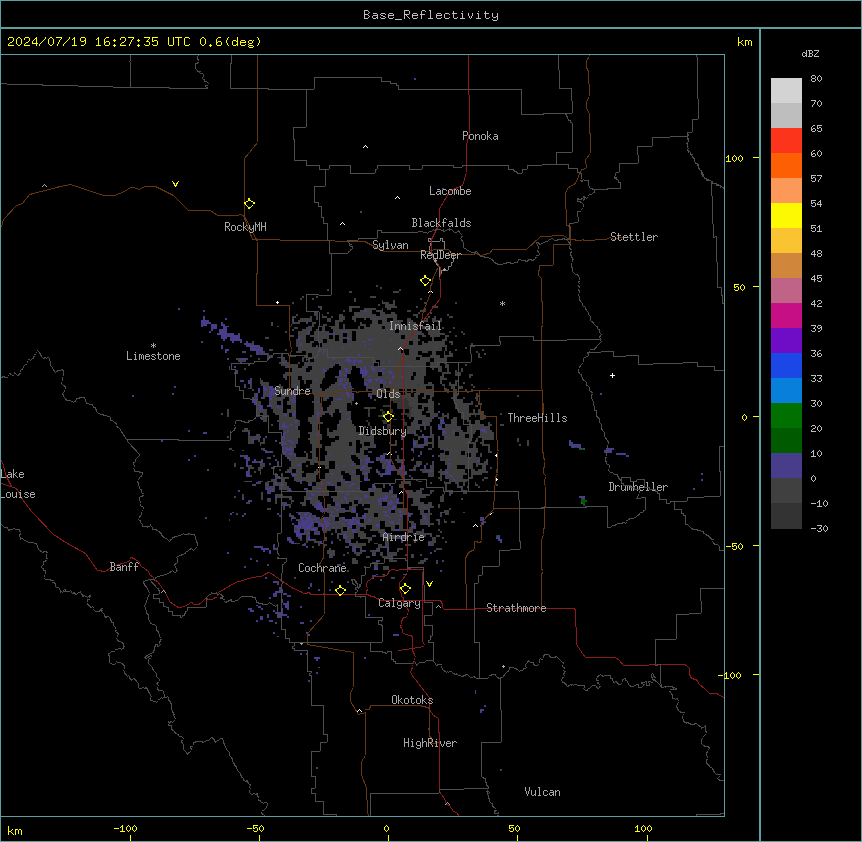Click the yellow marker below Cochrane

point(340,590)
